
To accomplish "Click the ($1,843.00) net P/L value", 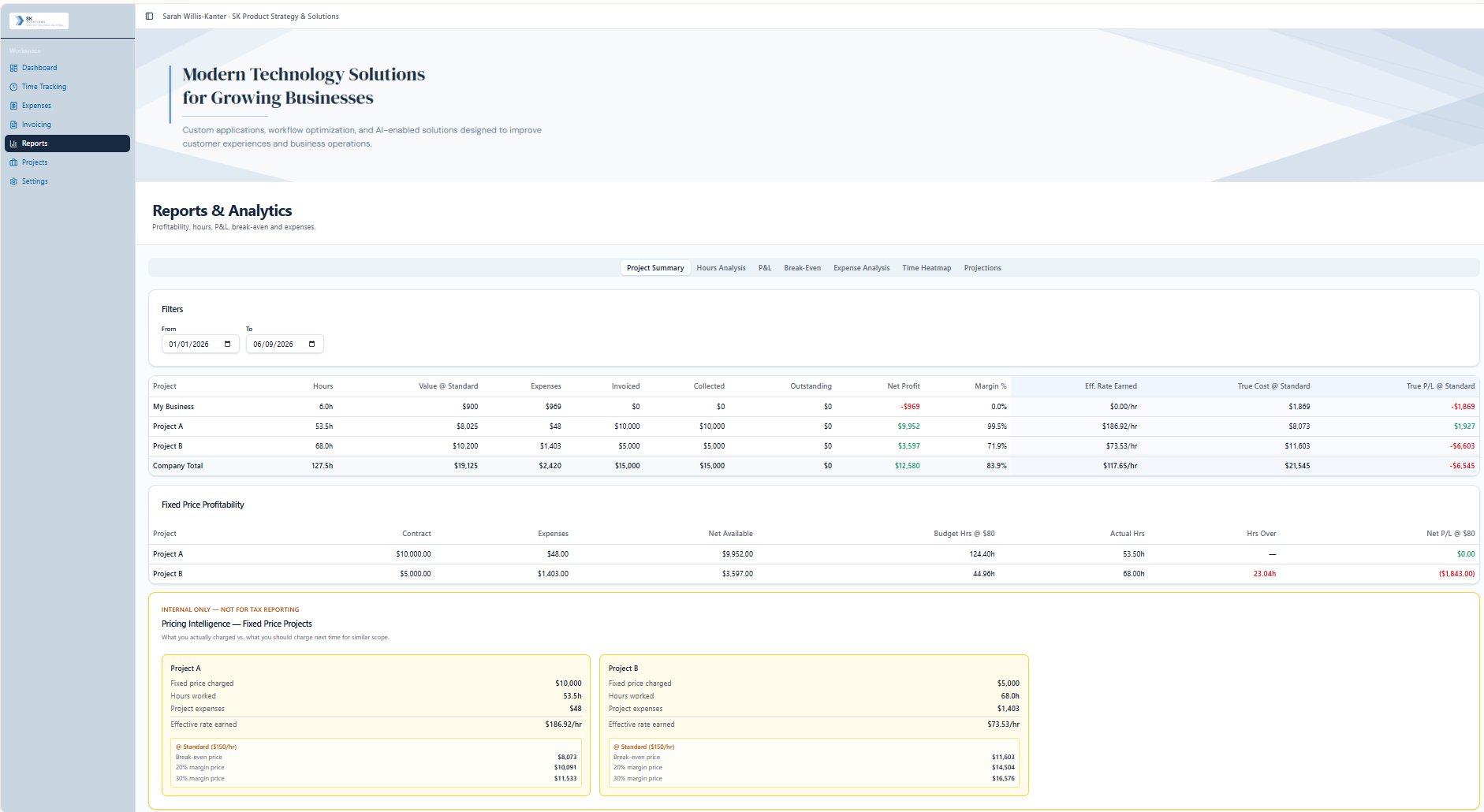I will (1456, 574).
